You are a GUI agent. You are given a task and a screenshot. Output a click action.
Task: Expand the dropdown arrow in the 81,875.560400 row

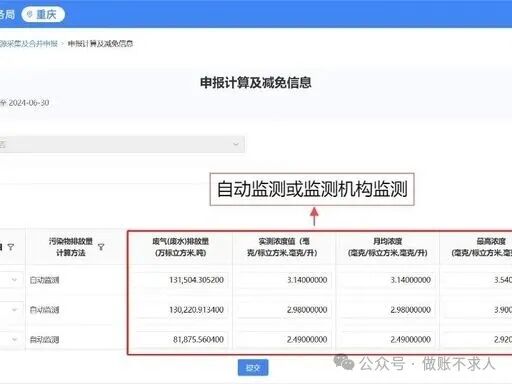click(14, 339)
